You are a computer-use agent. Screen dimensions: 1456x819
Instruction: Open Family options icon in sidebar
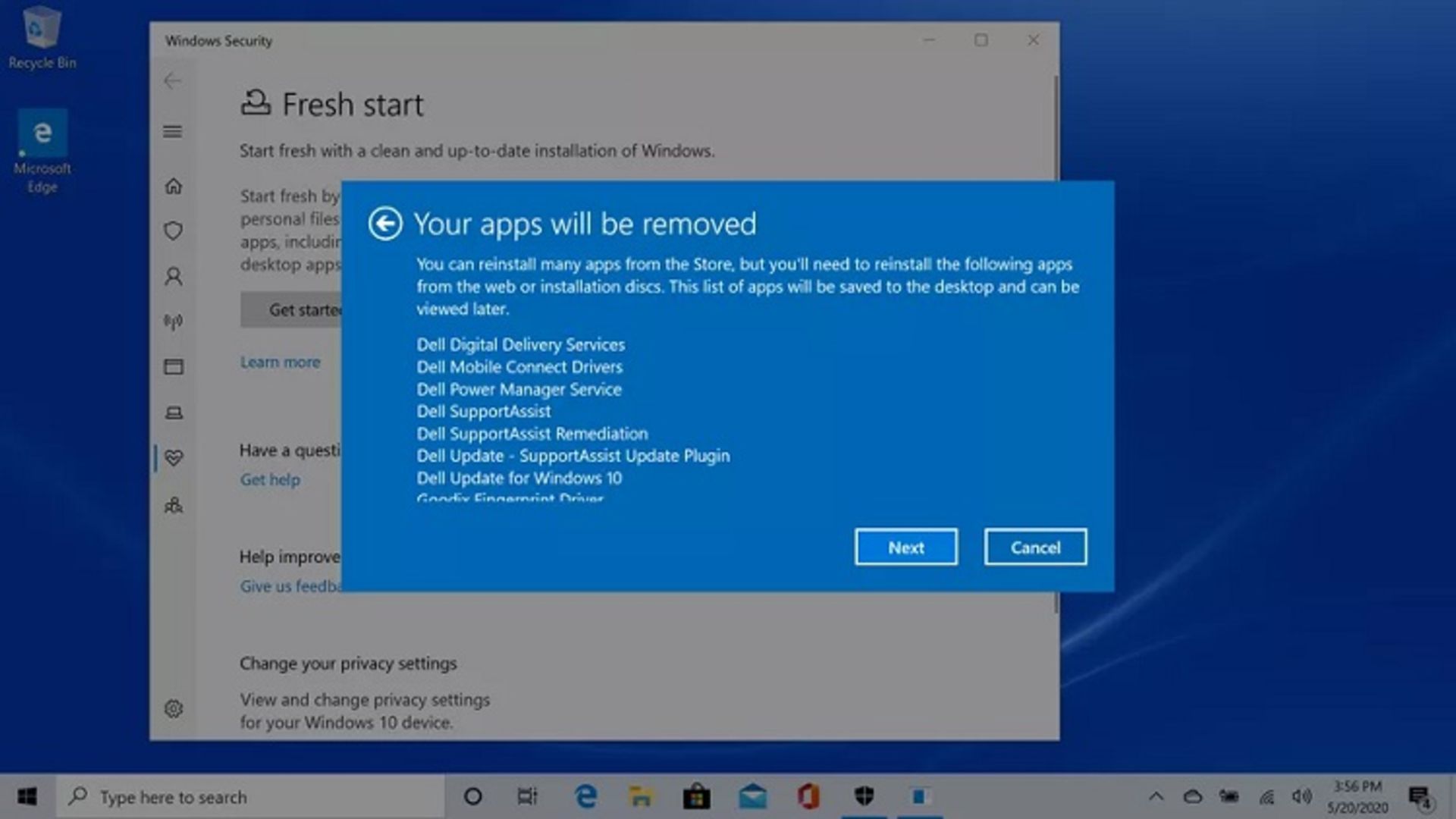click(174, 505)
